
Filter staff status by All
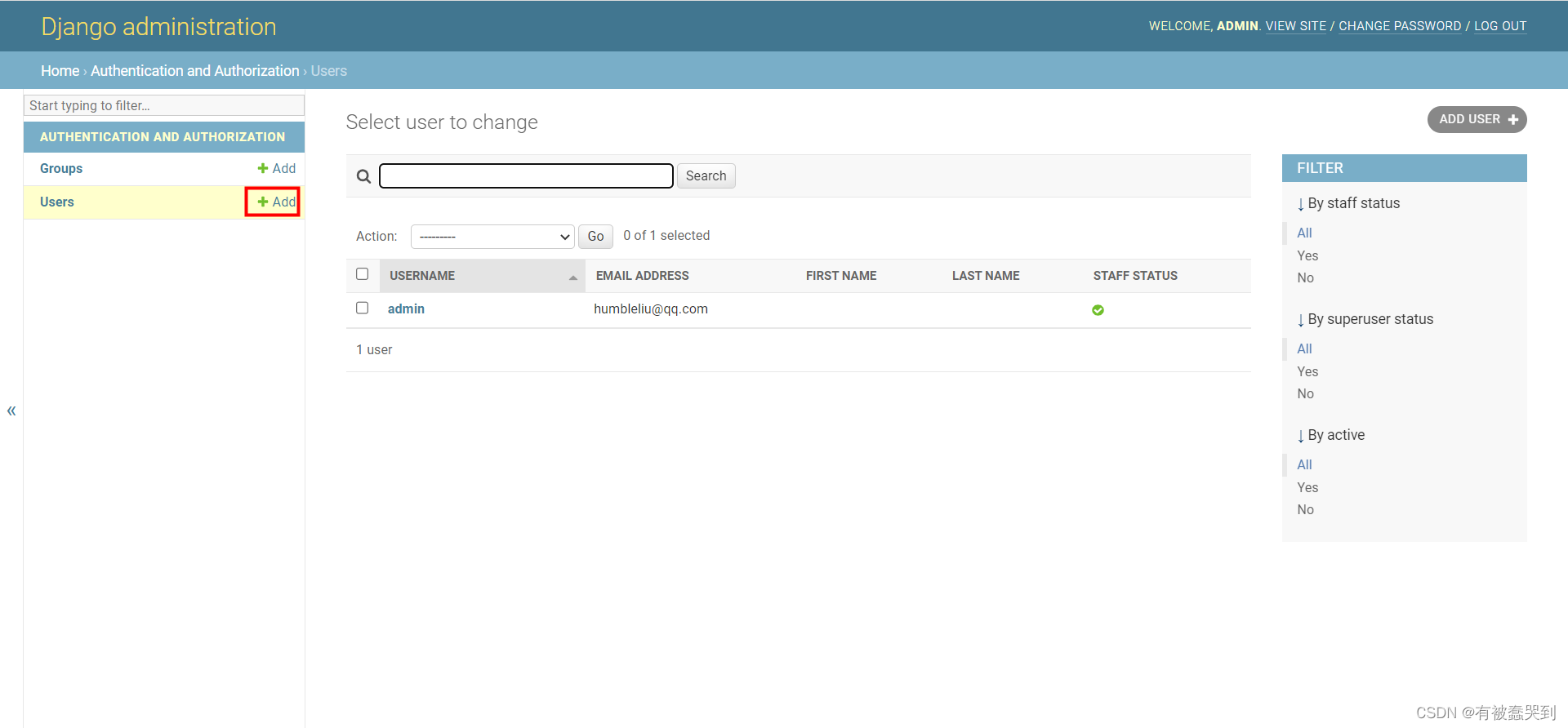(1304, 233)
